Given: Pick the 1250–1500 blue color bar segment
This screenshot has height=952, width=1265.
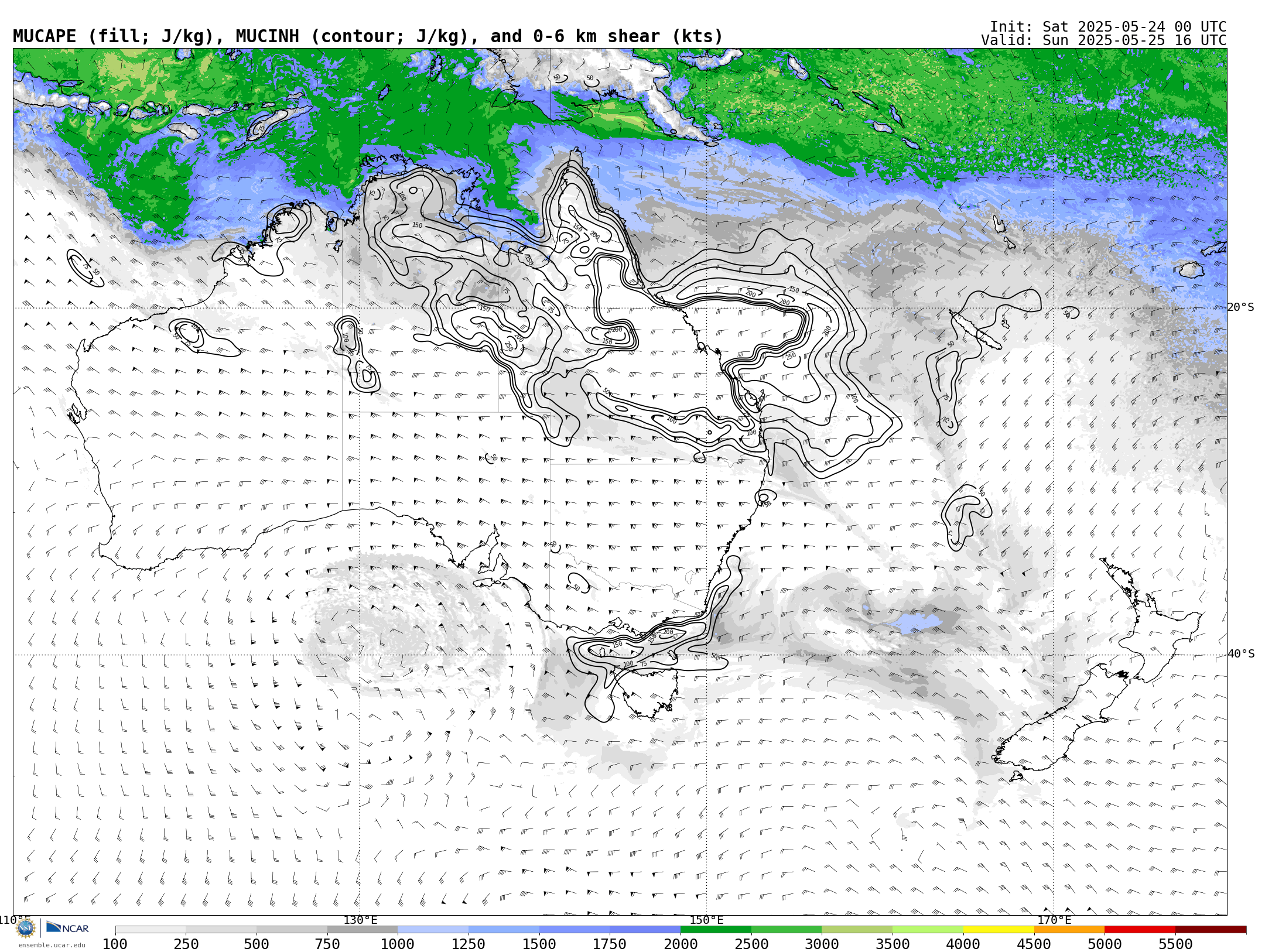Looking at the screenshot, I should [504, 930].
